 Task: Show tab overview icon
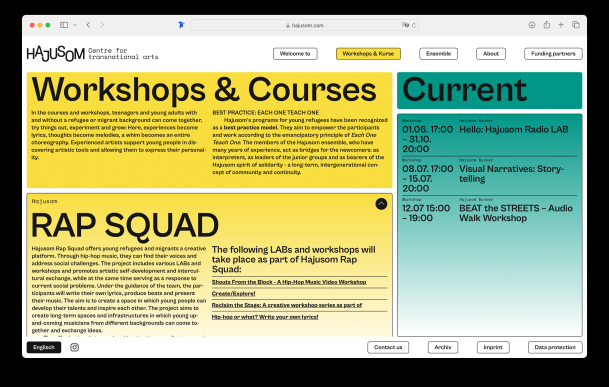click(x=576, y=25)
